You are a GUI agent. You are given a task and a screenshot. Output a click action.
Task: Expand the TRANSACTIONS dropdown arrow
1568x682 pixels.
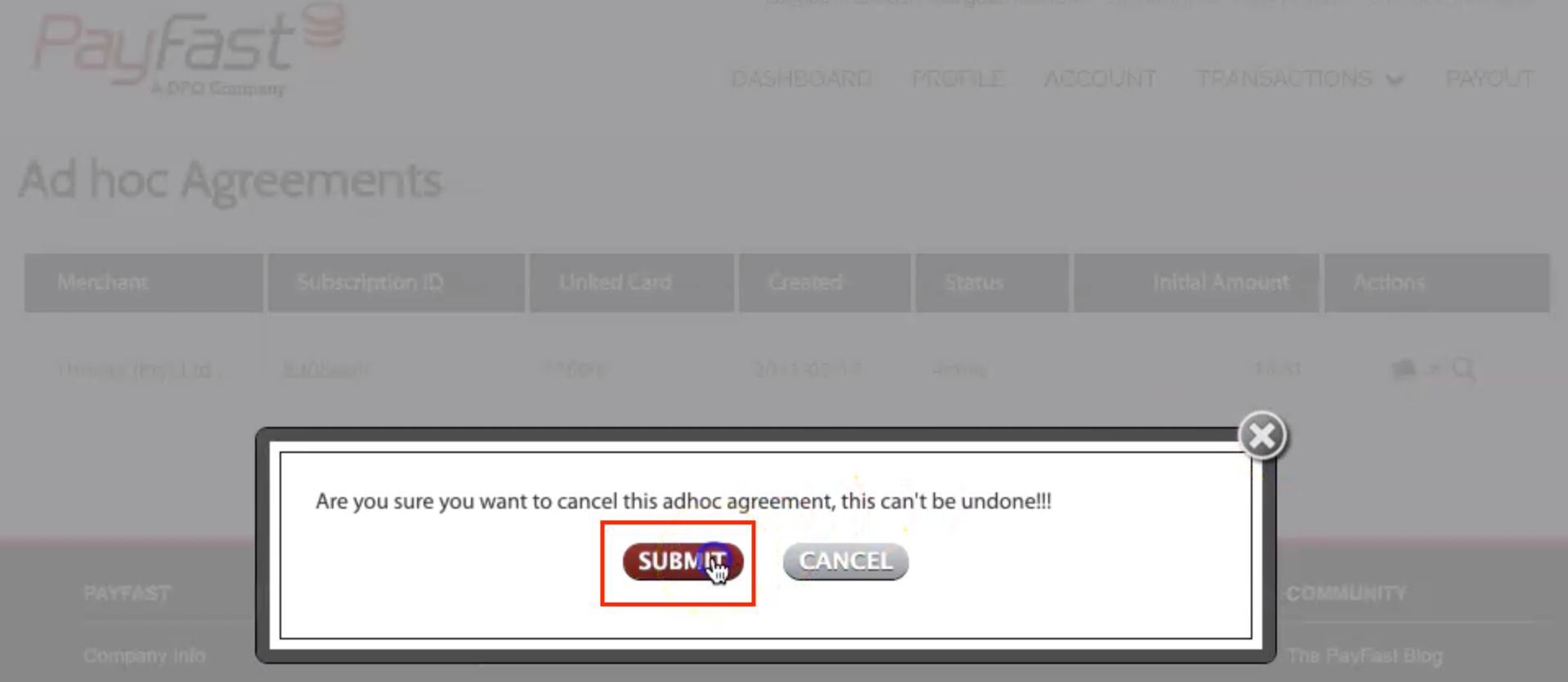[1395, 80]
